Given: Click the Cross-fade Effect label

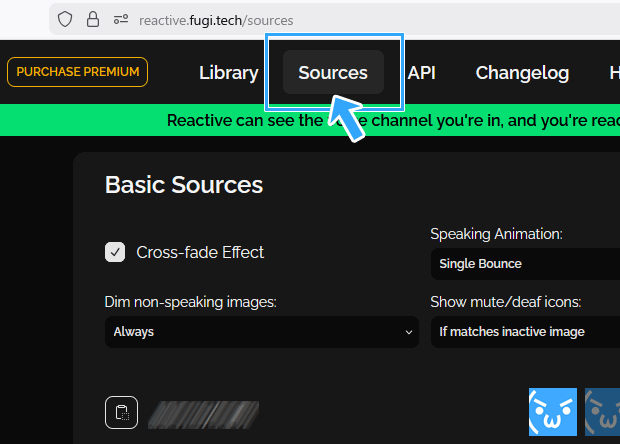Looking at the screenshot, I should tap(200, 252).
